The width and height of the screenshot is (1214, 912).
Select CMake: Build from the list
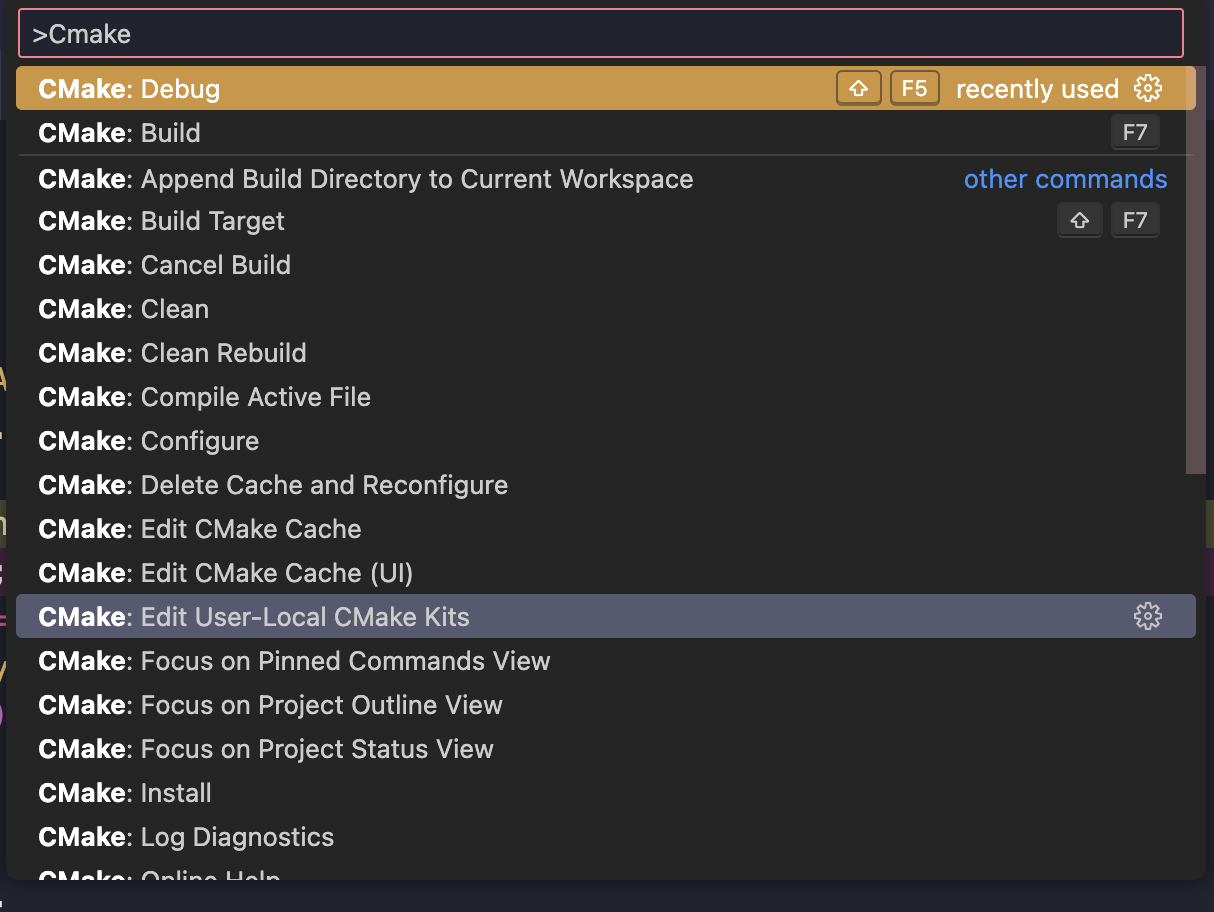tap(400, 133)
